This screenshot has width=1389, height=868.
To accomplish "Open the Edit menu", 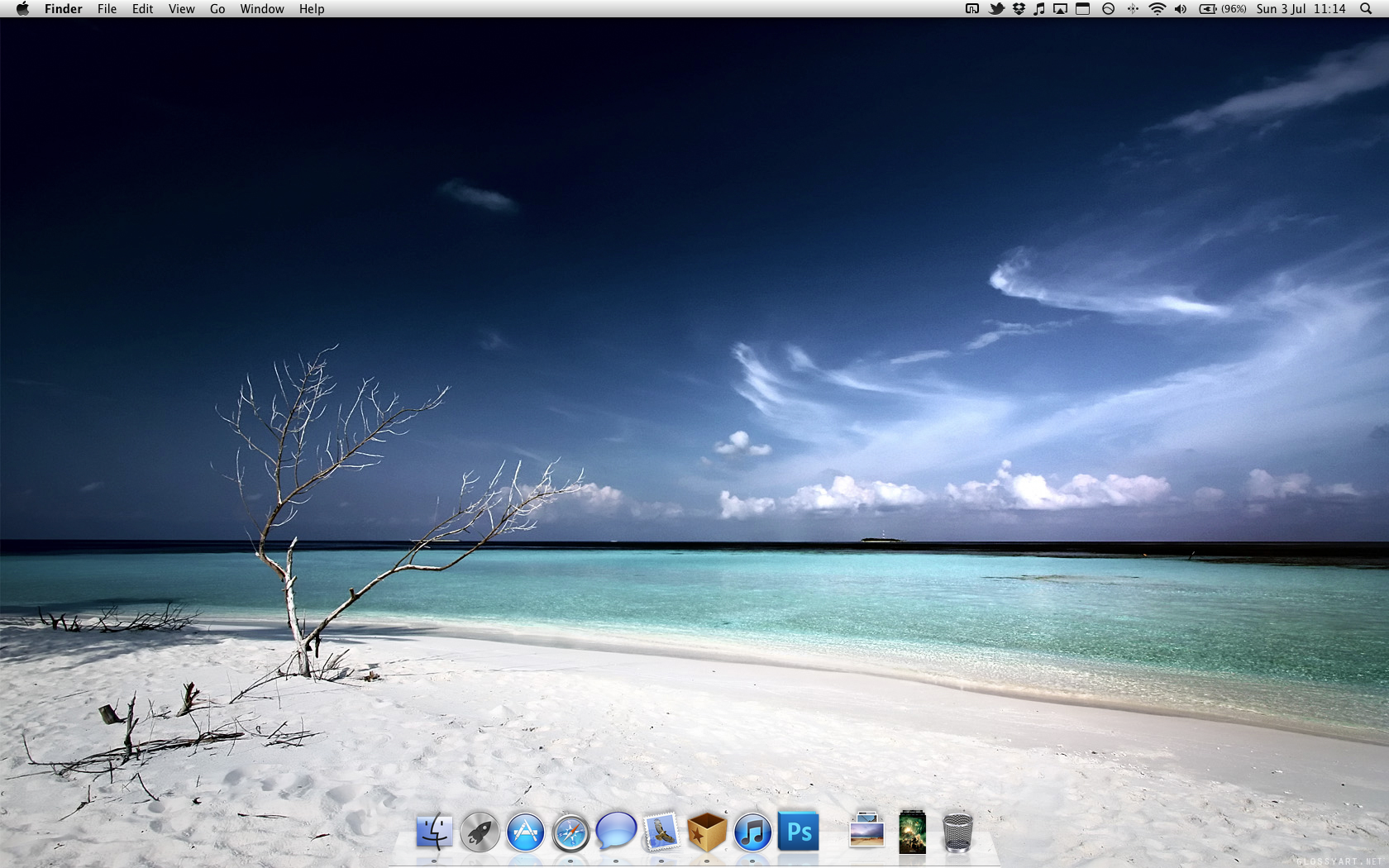I will click(142, 8).
